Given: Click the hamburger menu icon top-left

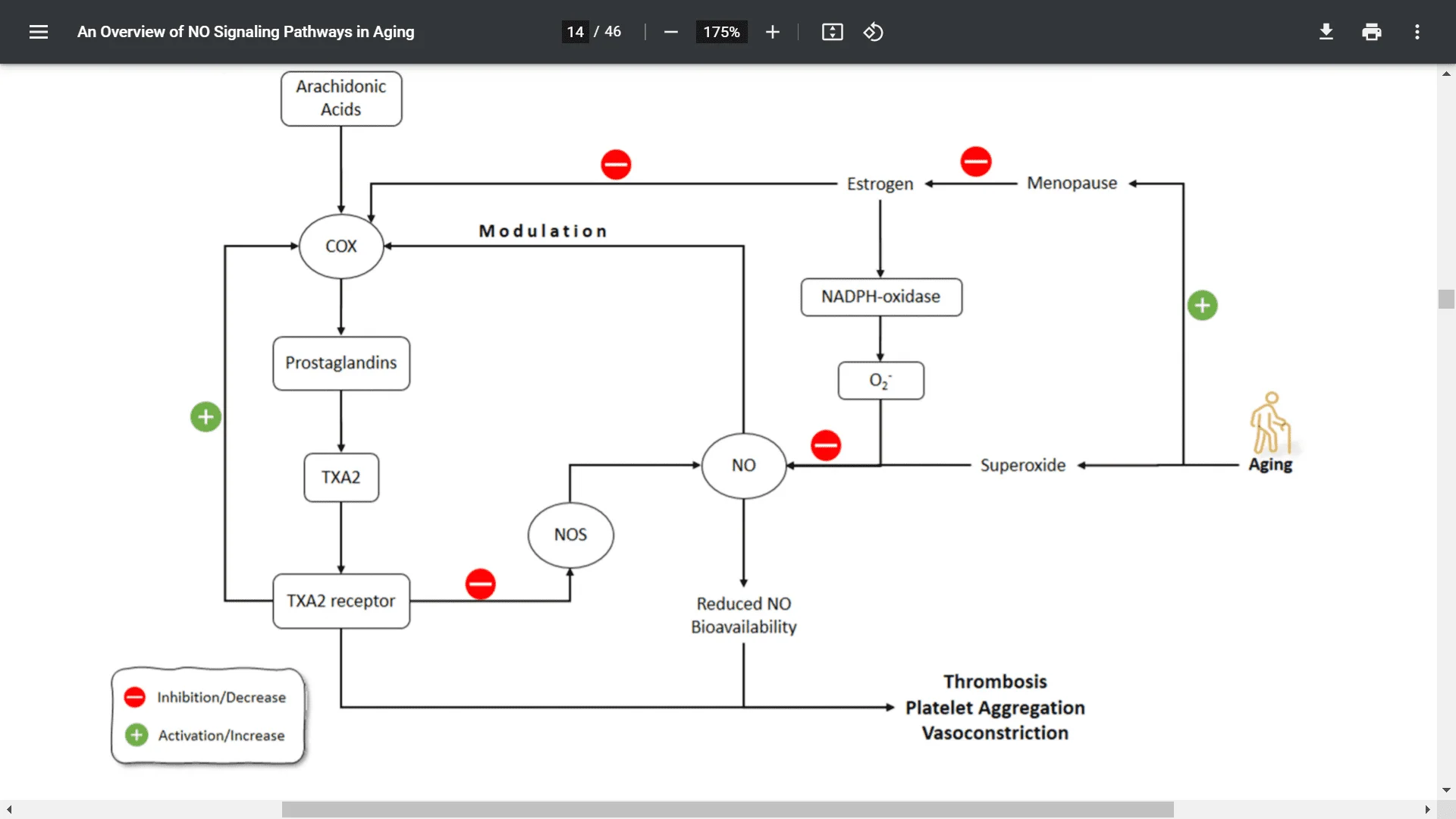Looking at the screenshot, I should tap(39, 31).
